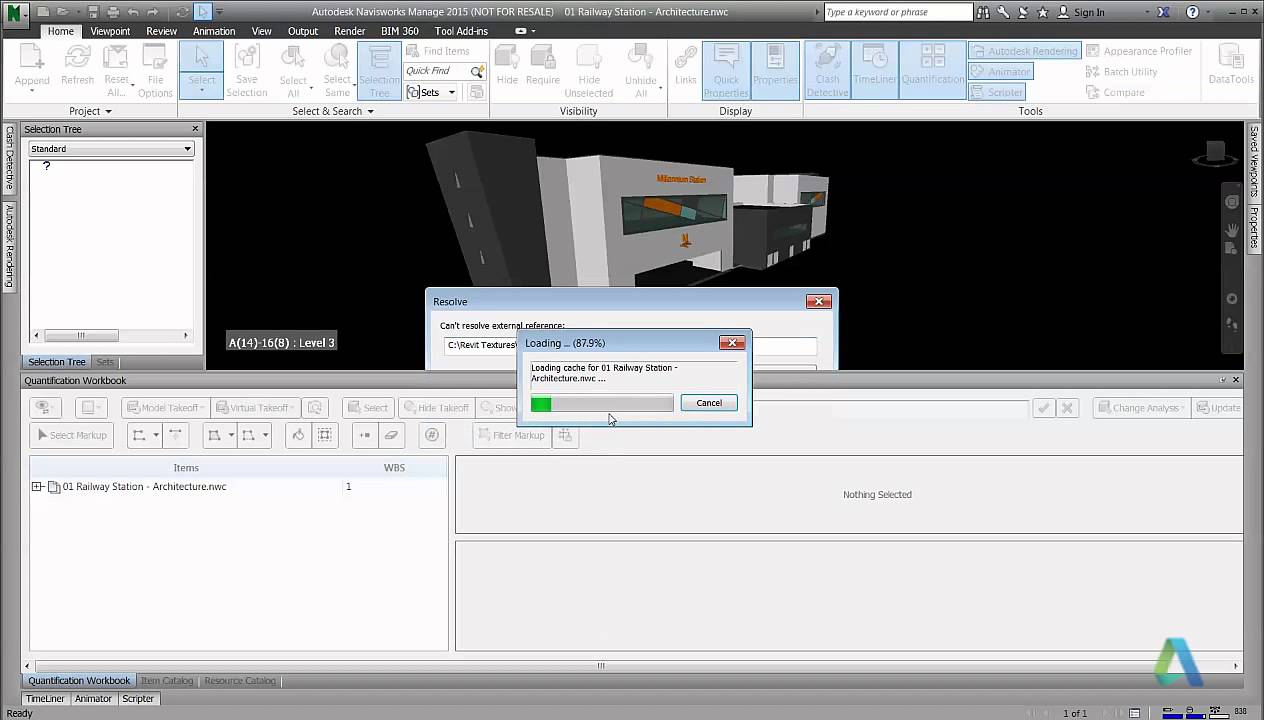This screenshot has width=1264, height=720.
Task: Click the Filter Markup button
Action: pos(511,435)
